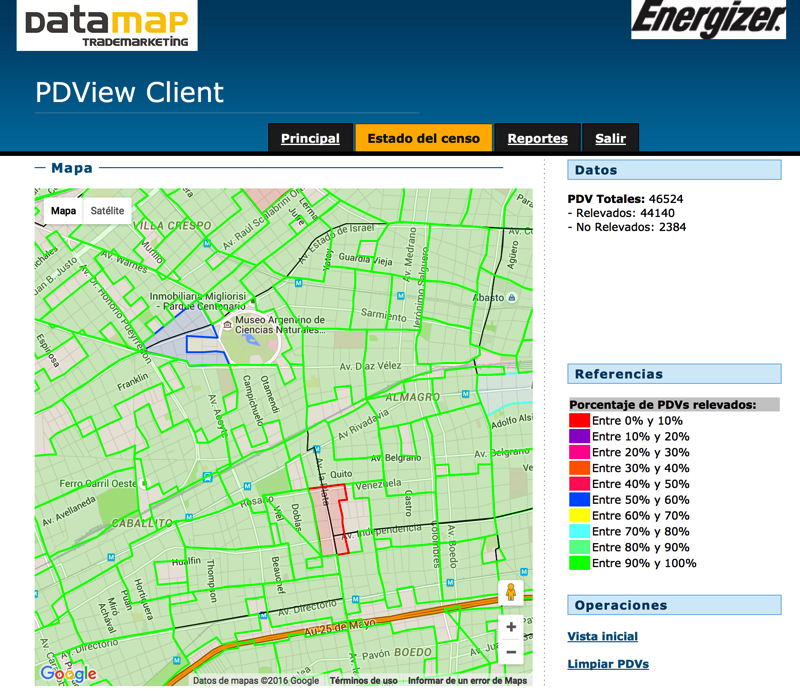Open the Reportes tab
Viewport: 800px width, 699px height.
pyautogui.click(x=537, y=139)
